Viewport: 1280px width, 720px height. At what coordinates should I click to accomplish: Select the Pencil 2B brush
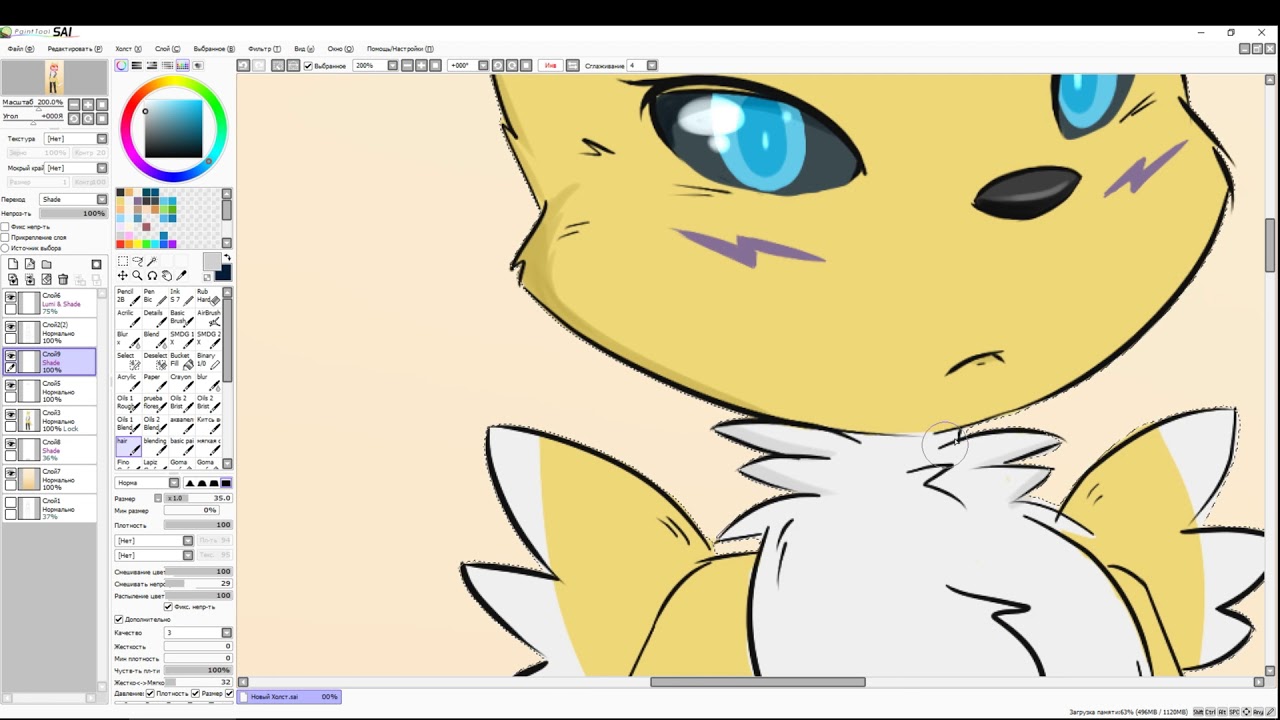pos(128,297)
